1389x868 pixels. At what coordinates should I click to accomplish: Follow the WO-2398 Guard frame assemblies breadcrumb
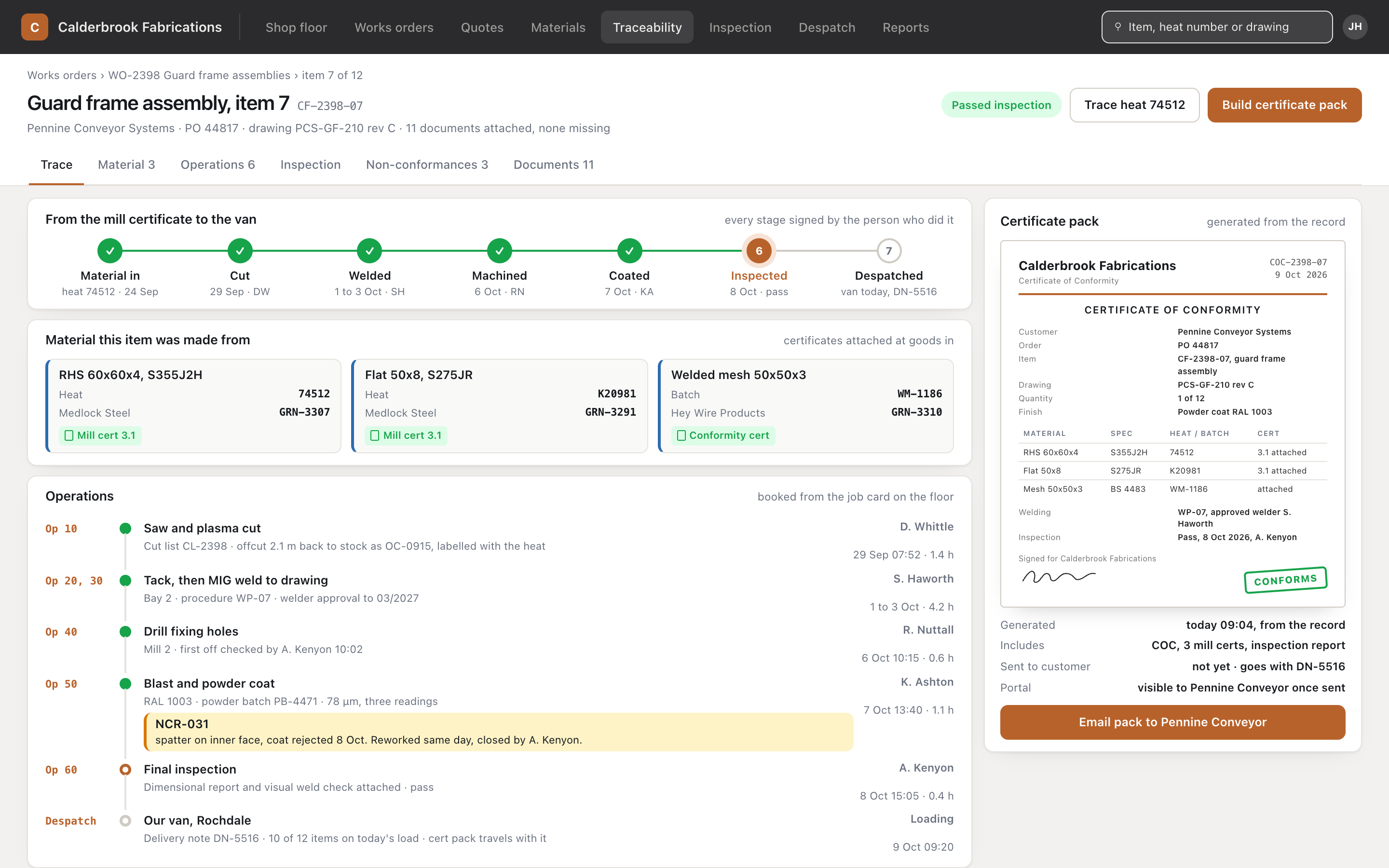click(x=199, y=75)
